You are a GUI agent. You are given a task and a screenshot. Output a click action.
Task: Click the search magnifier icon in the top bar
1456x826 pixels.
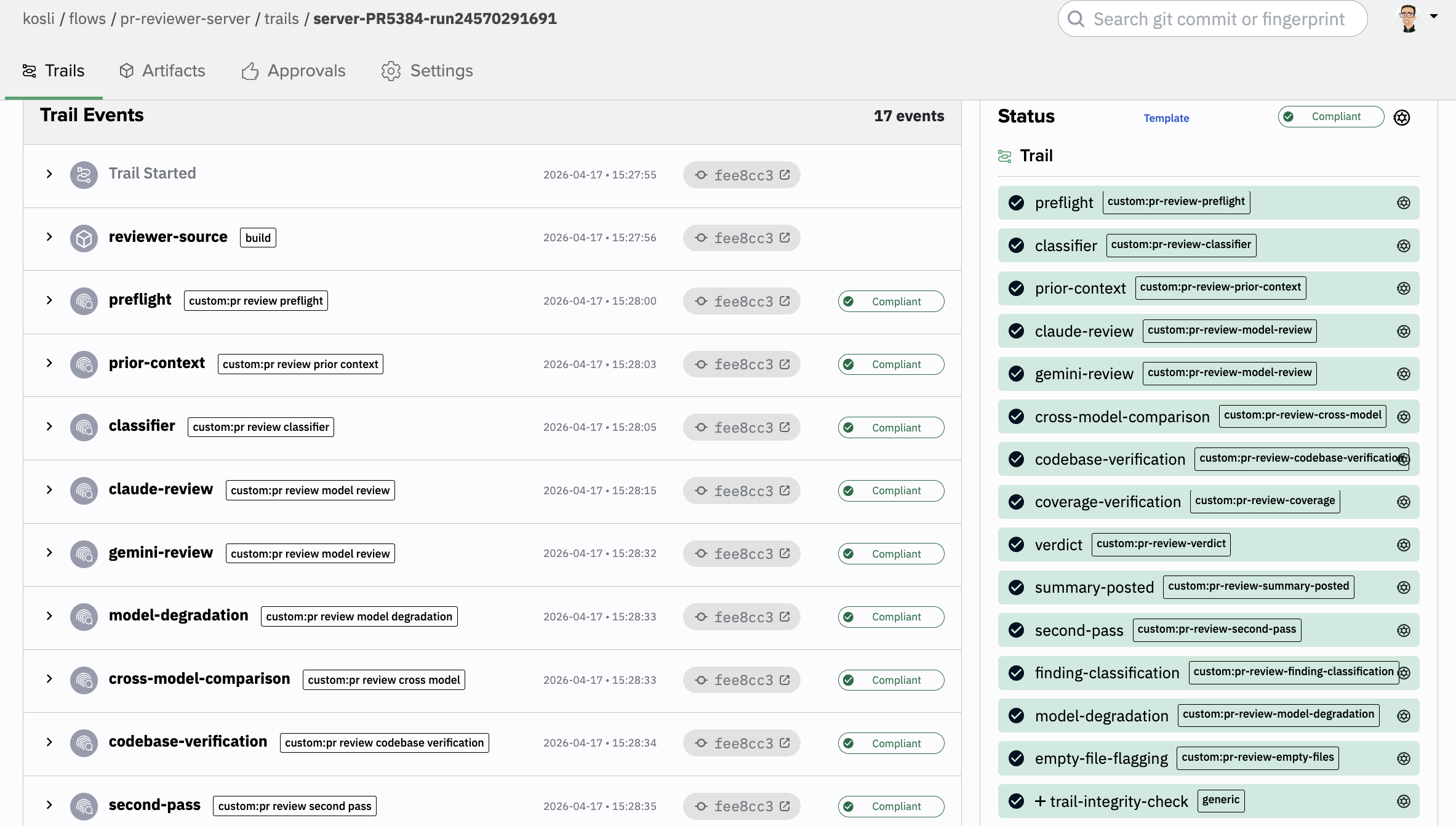coord(1076,19)
